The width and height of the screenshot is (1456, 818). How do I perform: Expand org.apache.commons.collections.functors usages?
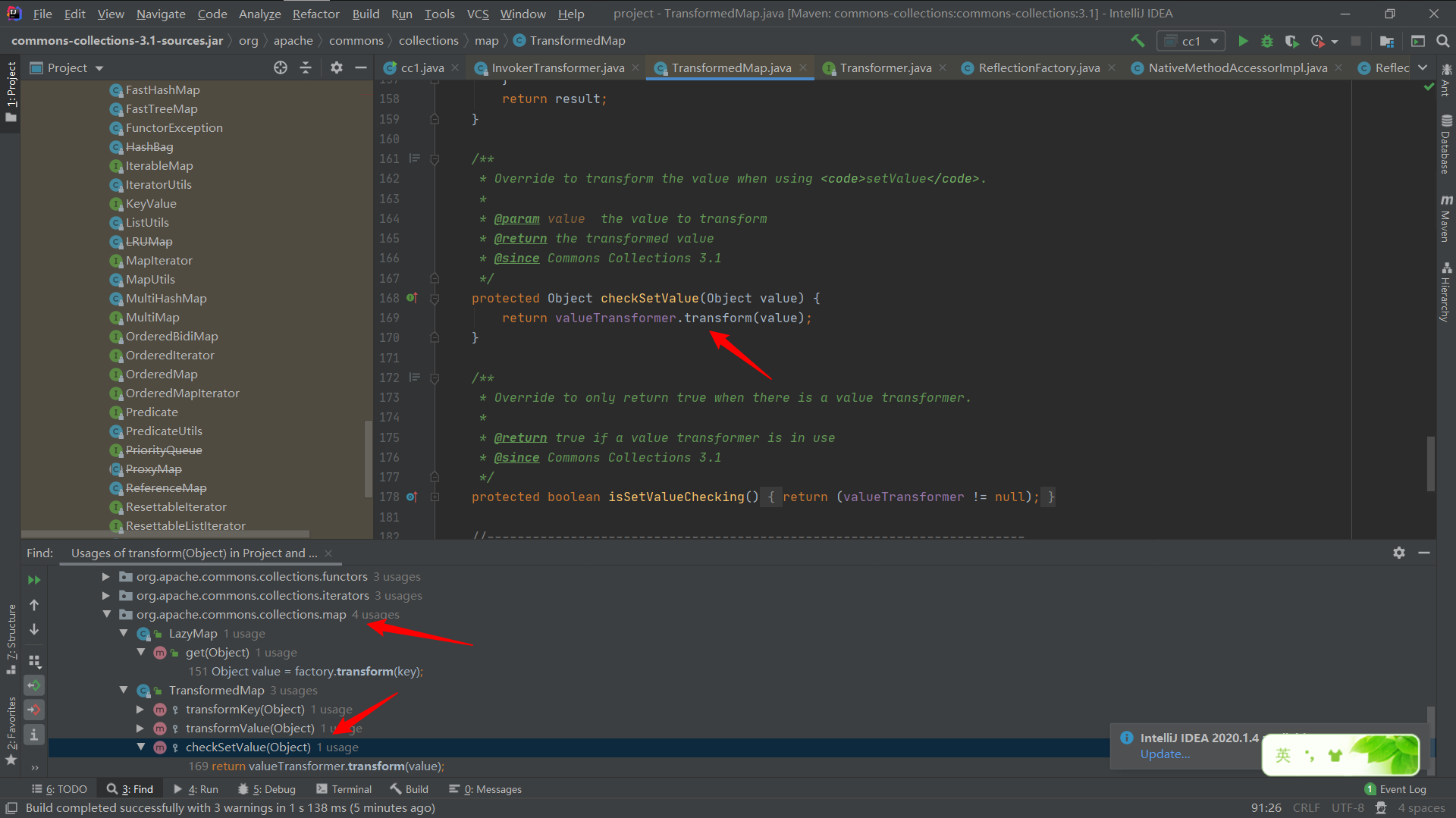click(106, 577)
